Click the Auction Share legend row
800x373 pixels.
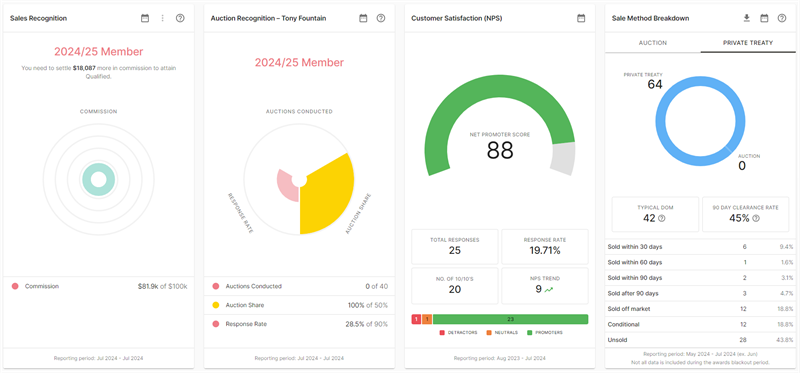pyautogui.click(x=299, y=305)
